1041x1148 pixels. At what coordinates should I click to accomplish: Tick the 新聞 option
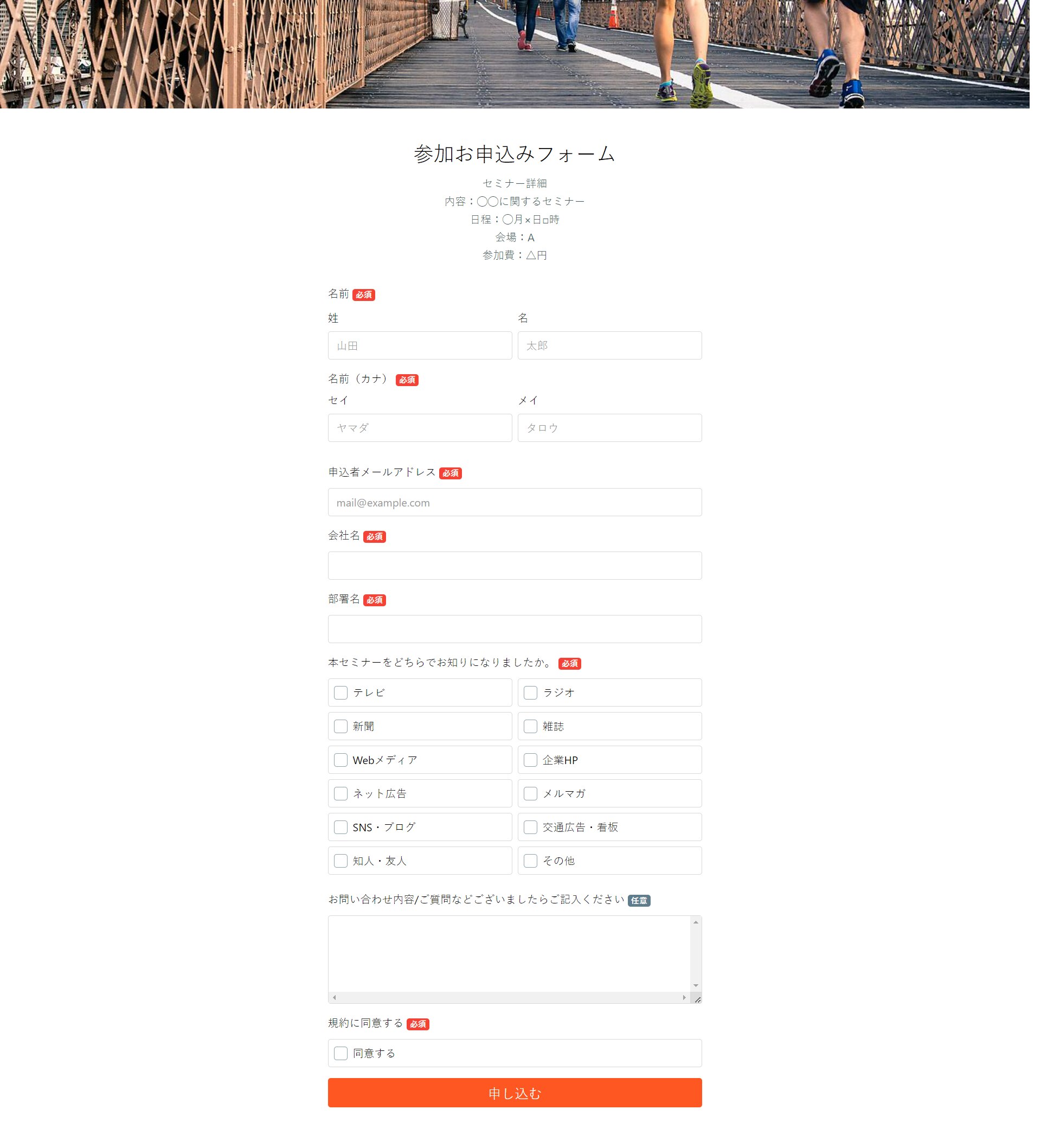tap(340, 726)
